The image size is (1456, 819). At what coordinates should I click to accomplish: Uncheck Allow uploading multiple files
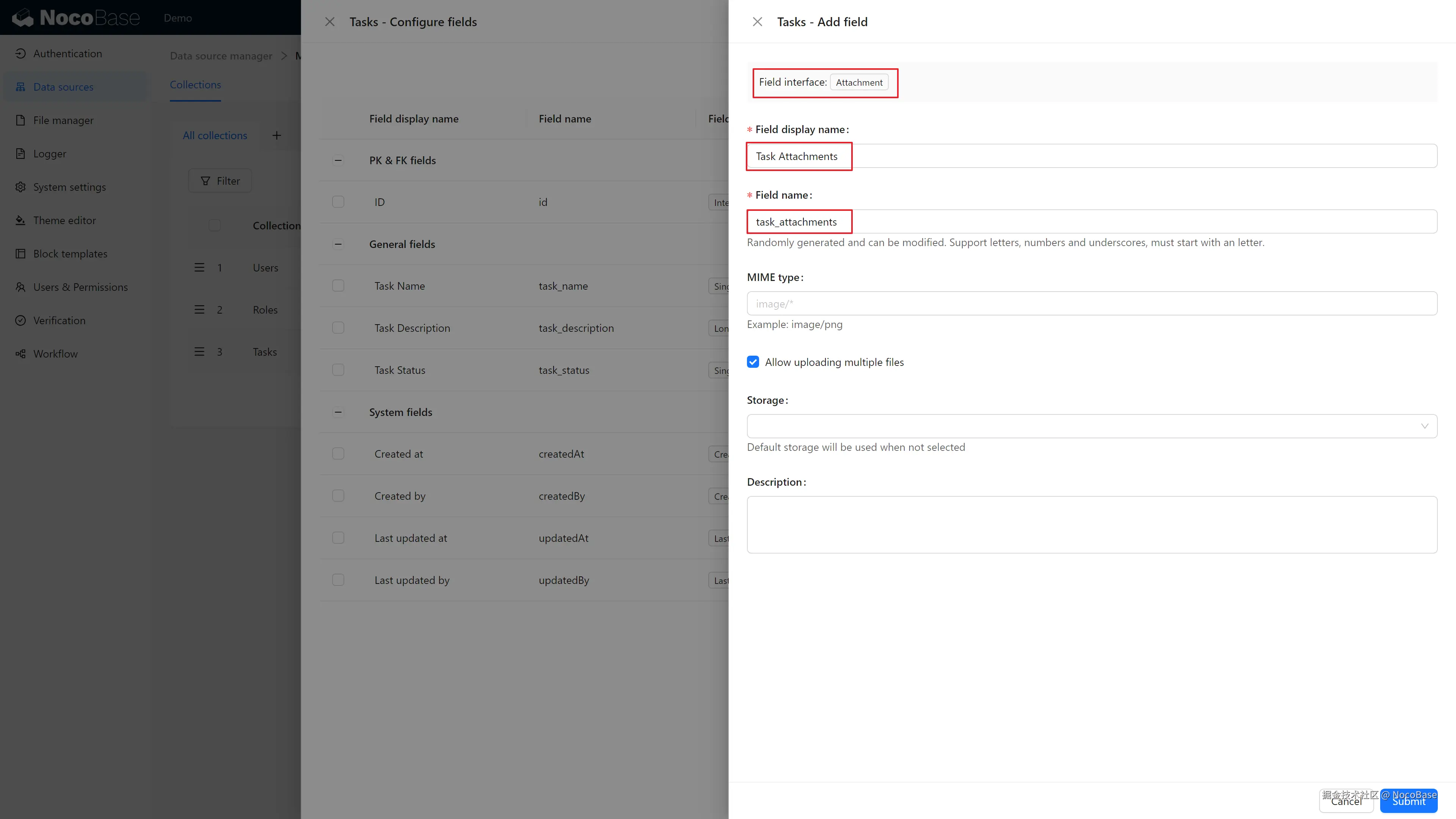tap(753, 362)
